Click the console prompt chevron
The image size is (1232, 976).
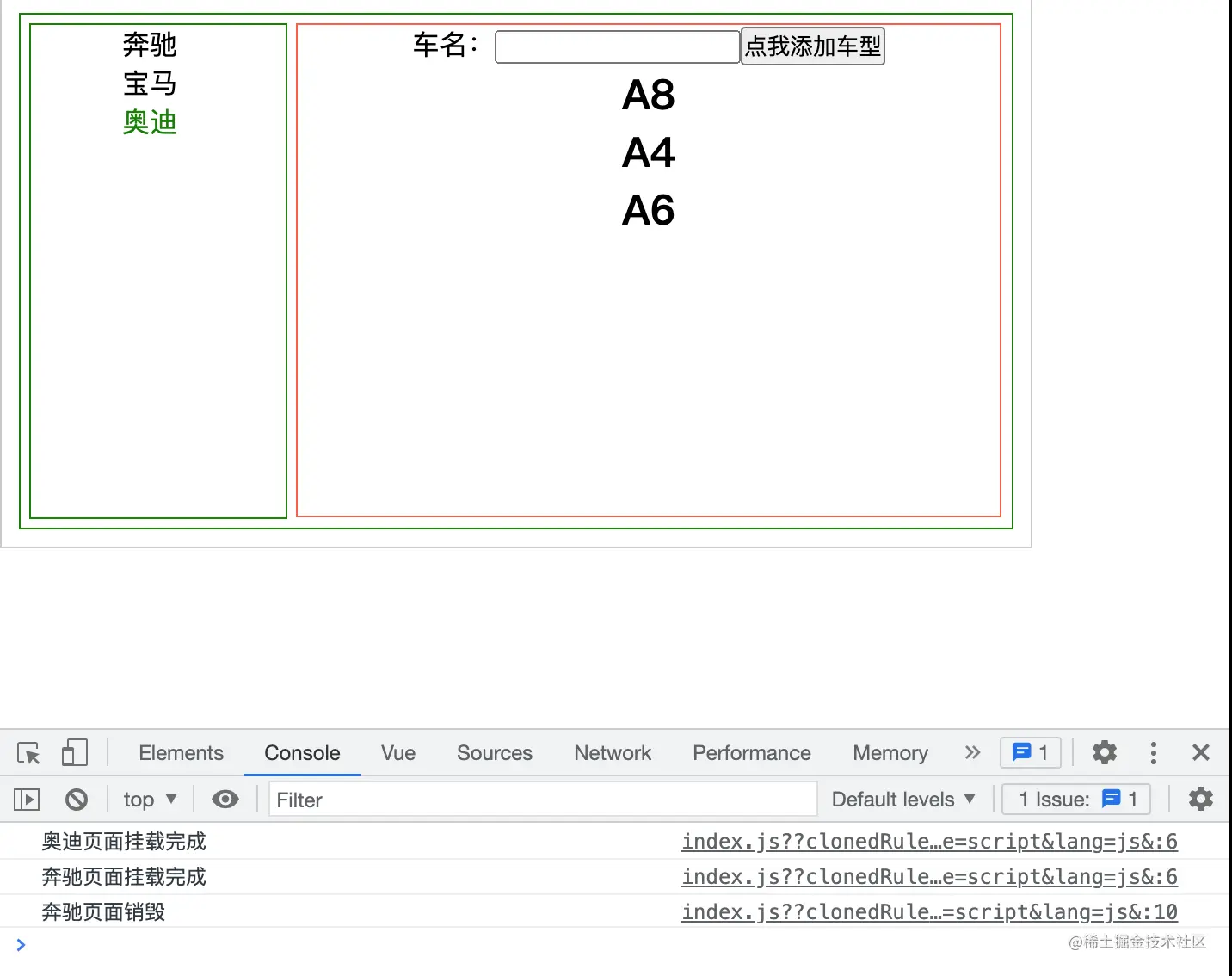22,945
